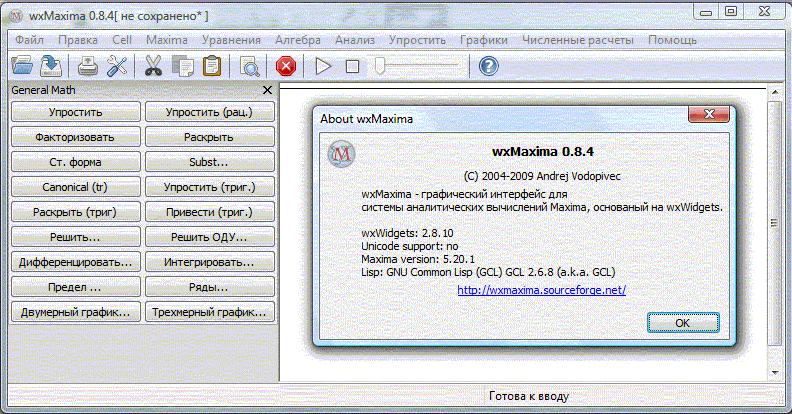This screenshot has height=414, width=792.
Task: Open the help question mark icon
Action: [x=488, y=66]
